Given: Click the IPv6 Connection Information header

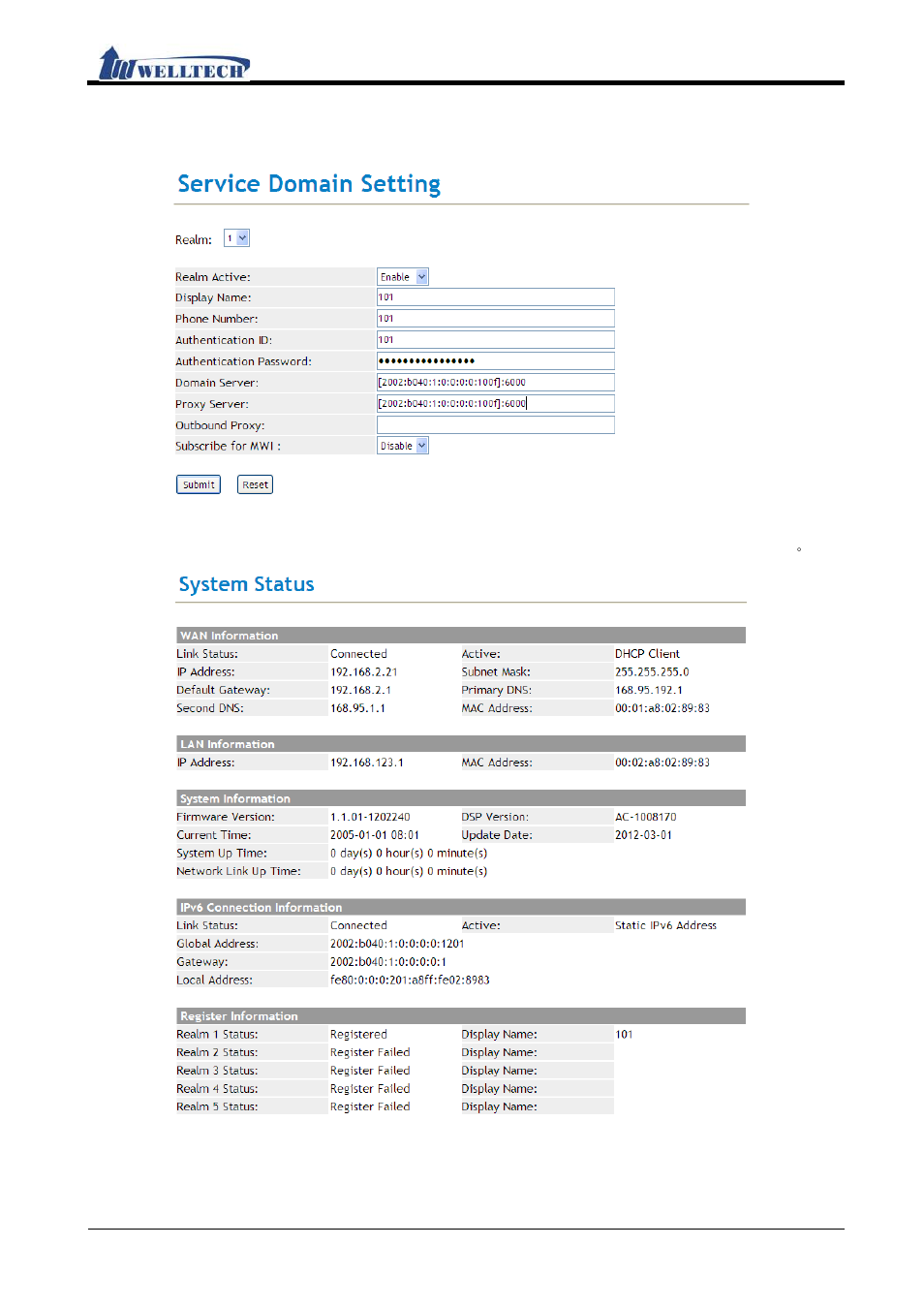Looking at the screenshot, I should point(461,907).
